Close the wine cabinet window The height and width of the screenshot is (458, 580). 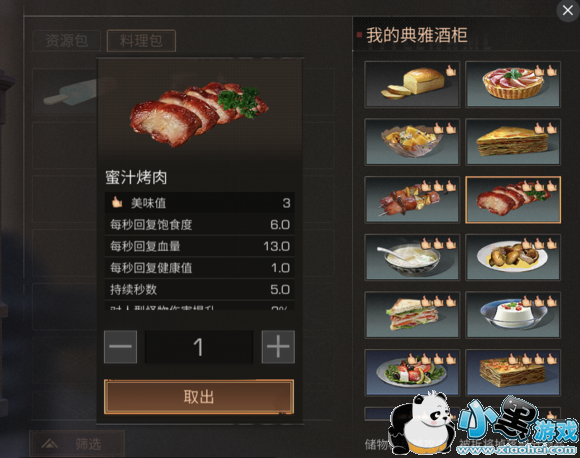tap(568, 10)
